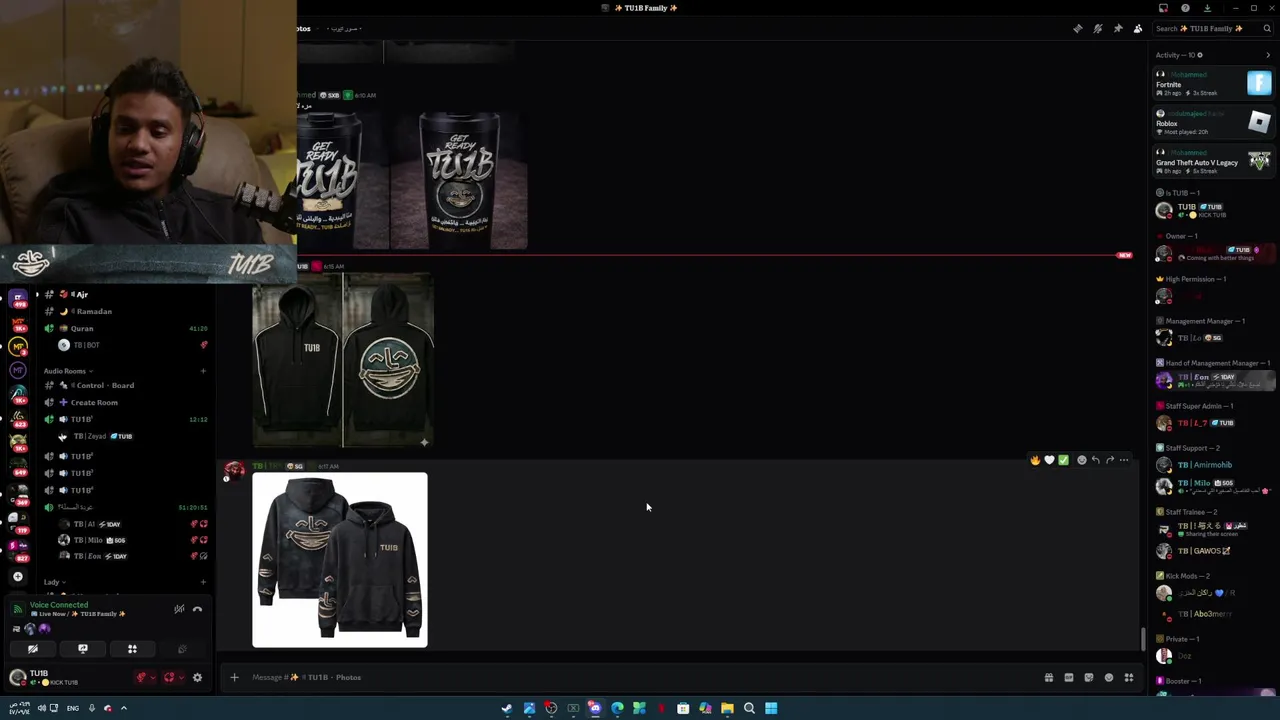
Task: Open Steam from the taskbar
Action: click(x=507, y=708)
